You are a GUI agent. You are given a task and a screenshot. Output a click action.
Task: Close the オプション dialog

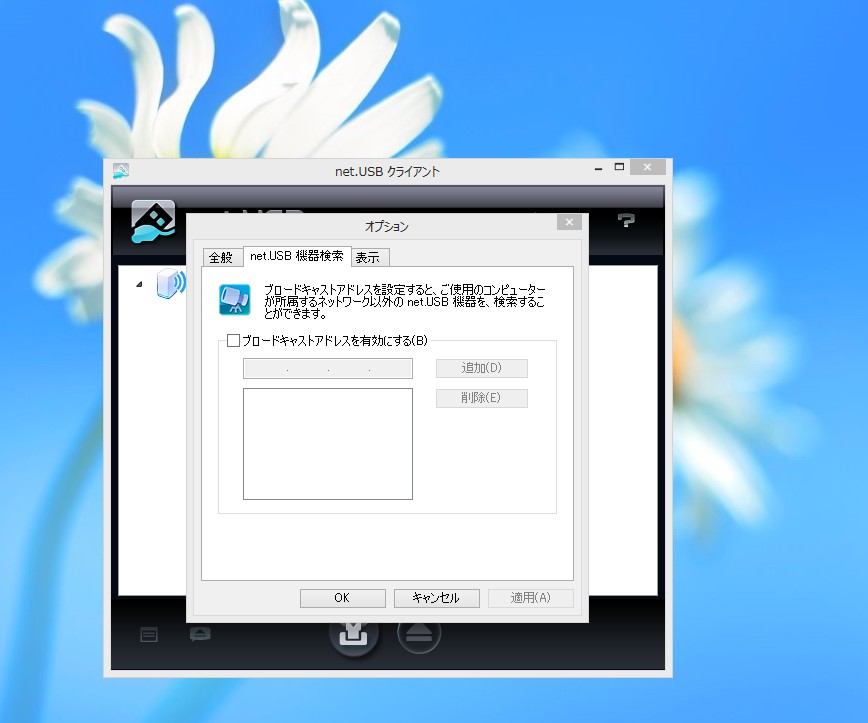click(569, 222)
